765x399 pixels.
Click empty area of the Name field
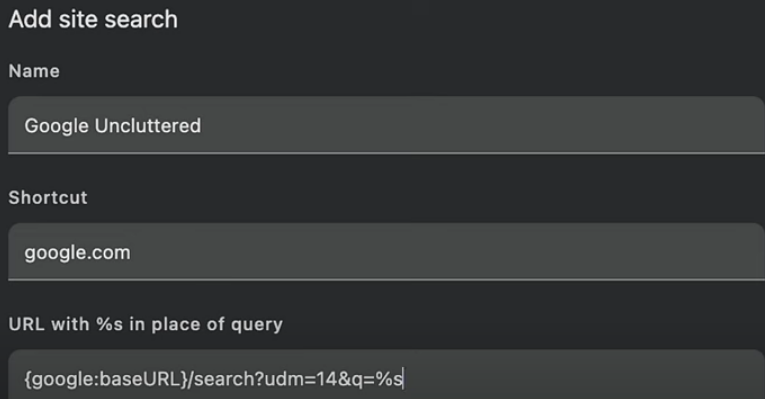483,125
